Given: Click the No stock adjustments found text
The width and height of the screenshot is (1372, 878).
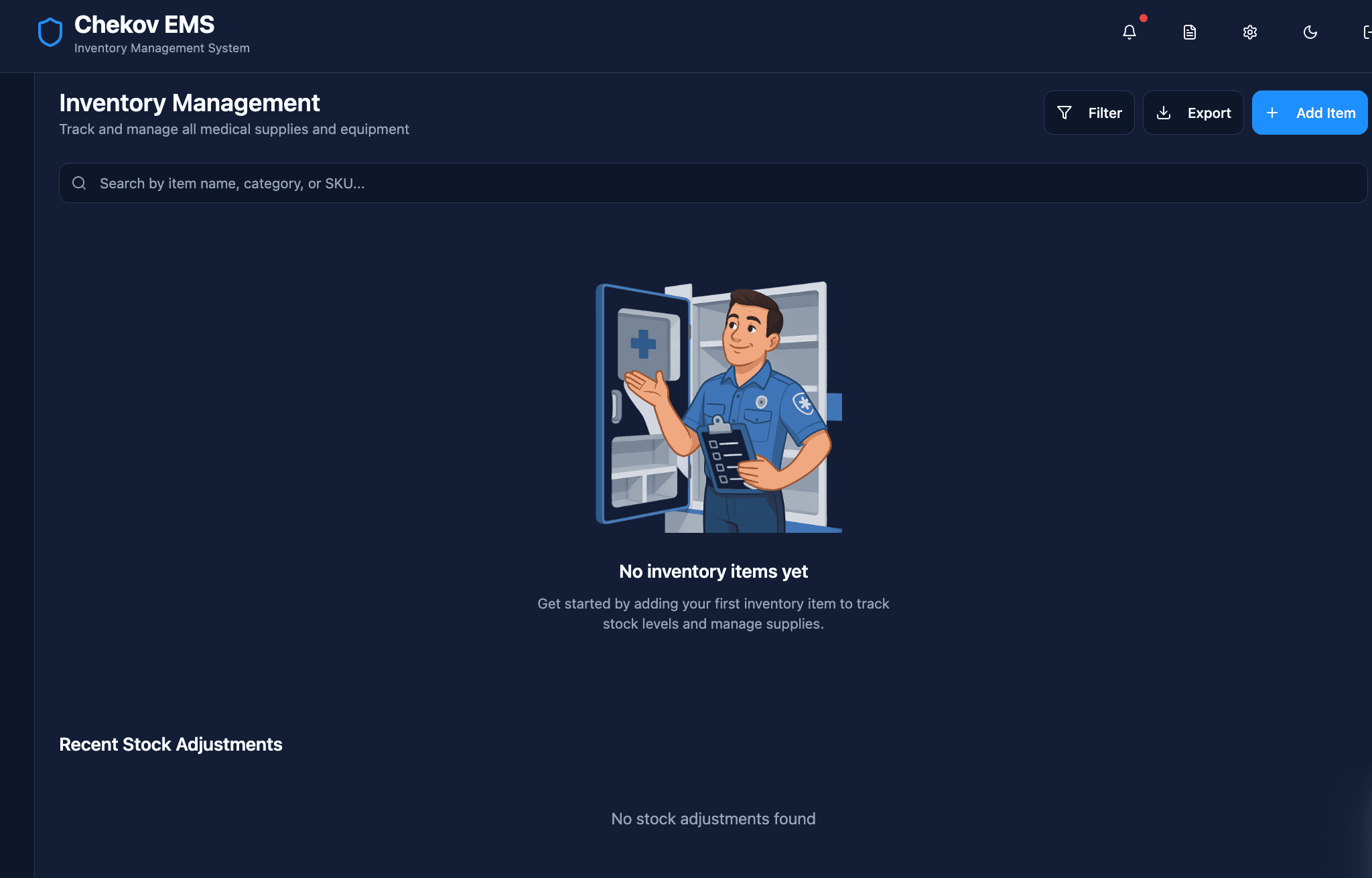Looking at the screenshot, I should (x=713, y=818).
